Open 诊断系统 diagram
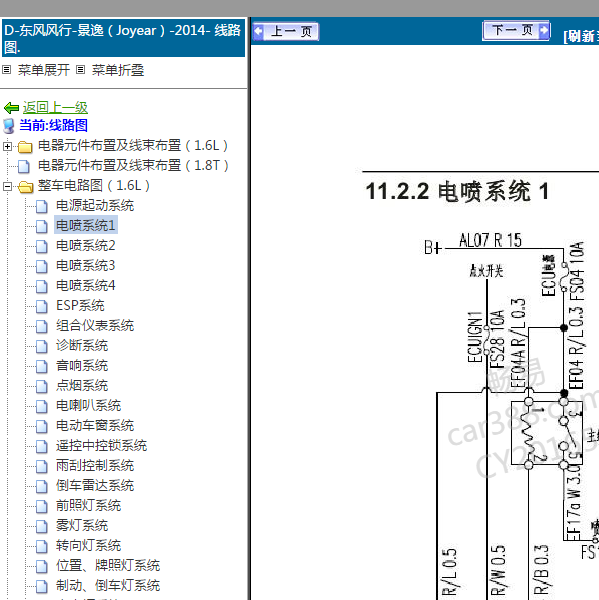The image size is (599, 600). [x=82, y=346]
